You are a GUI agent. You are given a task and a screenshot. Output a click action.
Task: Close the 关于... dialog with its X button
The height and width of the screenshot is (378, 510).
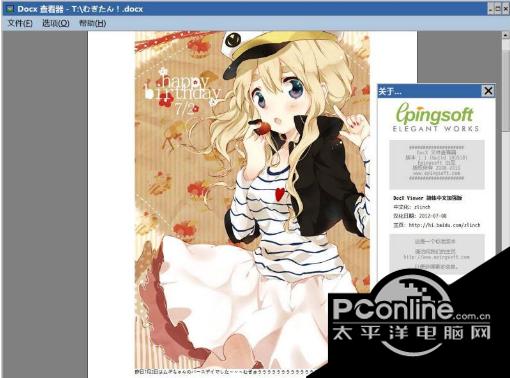point(488,91)
